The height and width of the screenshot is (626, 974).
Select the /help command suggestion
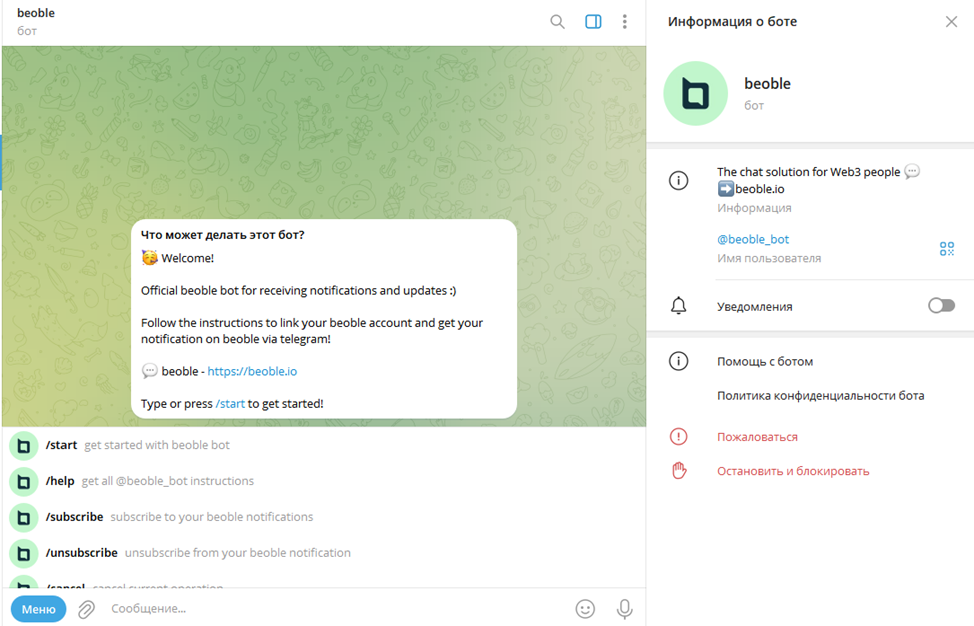[x=323, y=481]
